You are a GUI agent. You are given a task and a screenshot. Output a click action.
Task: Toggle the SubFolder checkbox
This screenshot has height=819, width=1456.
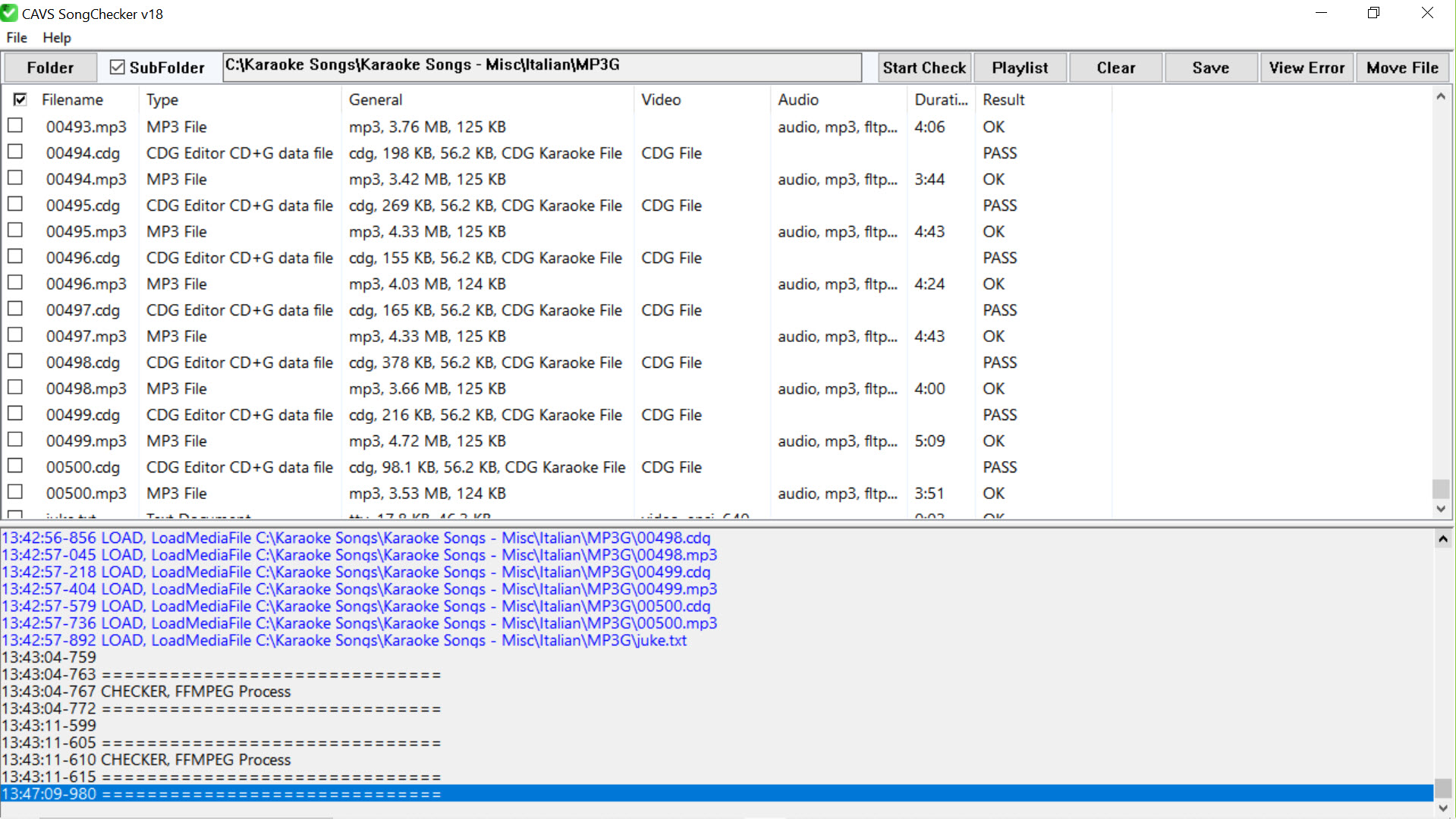(117, 67)
